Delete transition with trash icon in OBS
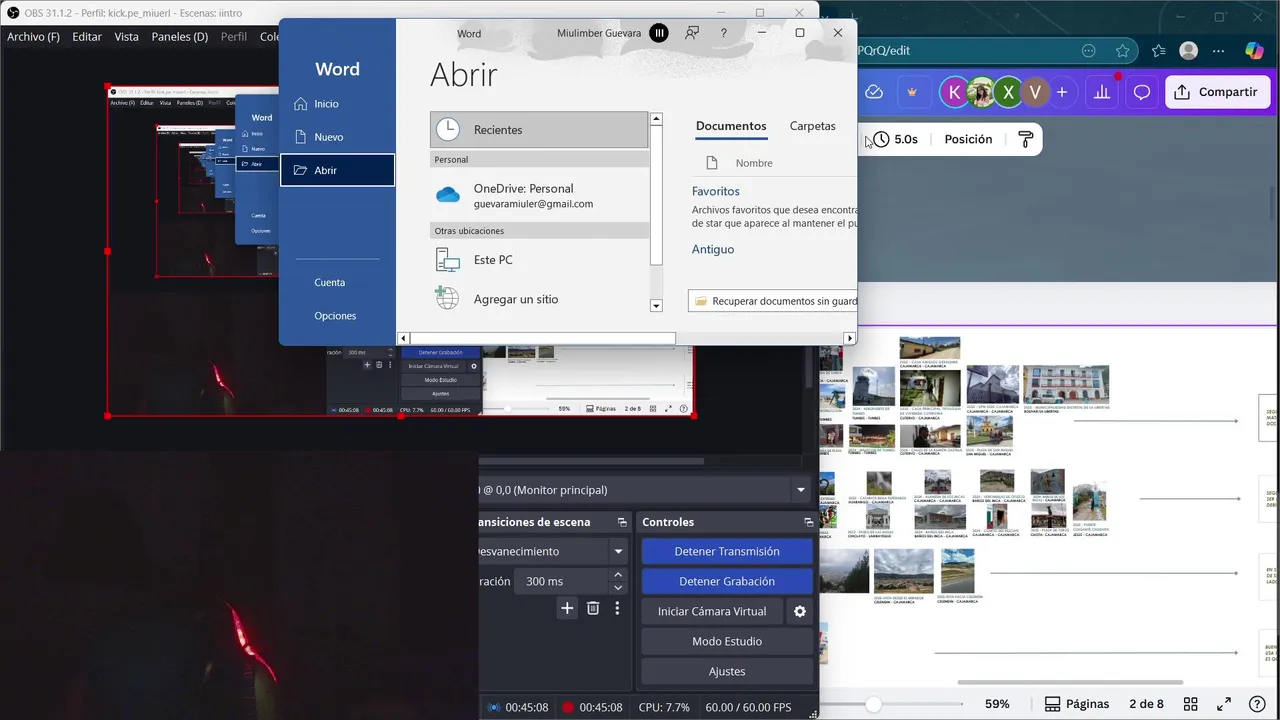This screenshot has height=720, width=1280. 593,608
